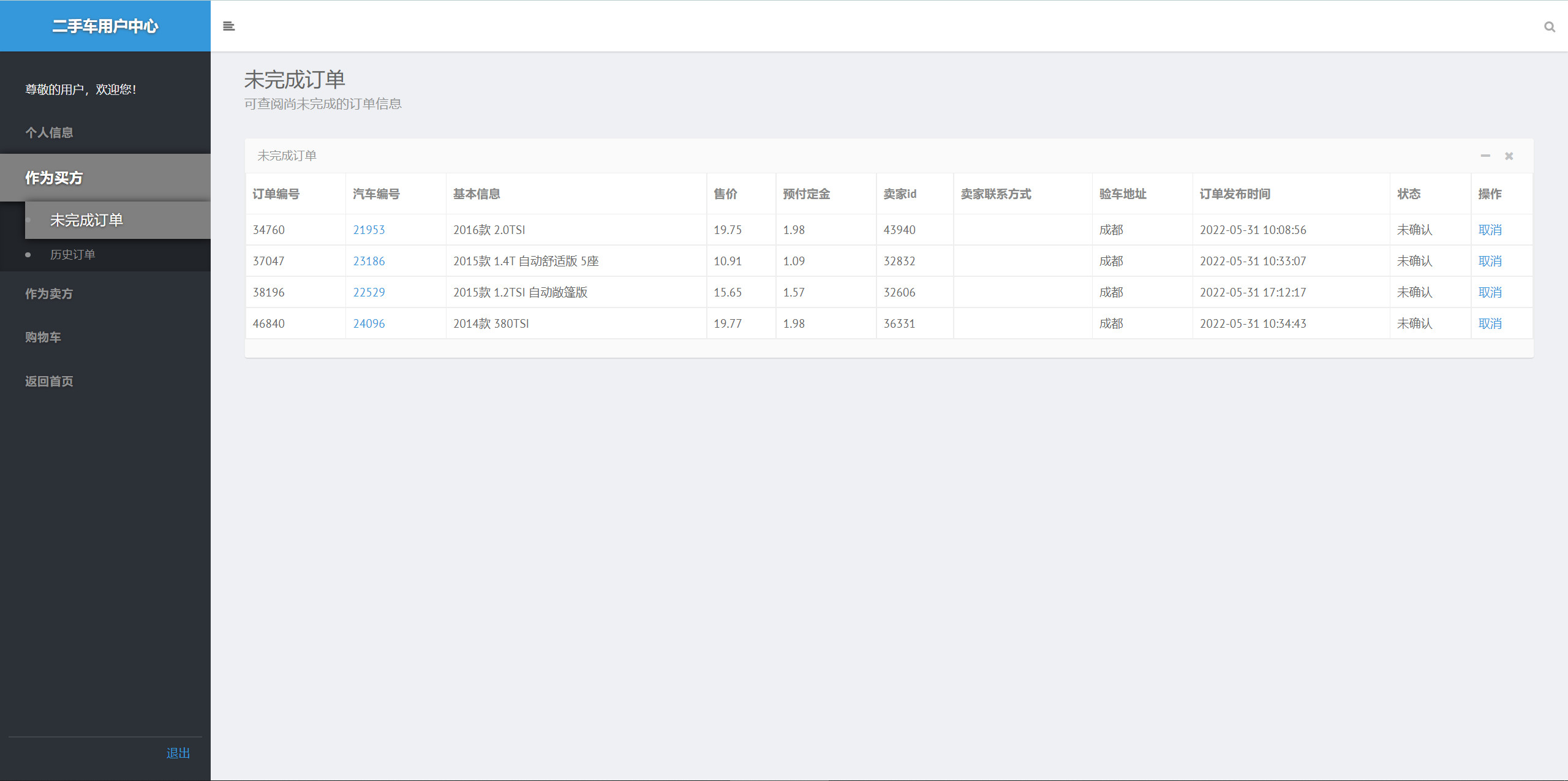Viewport: 1568px width, 781px height.
Task: Open car number 21953 link
Action: point(369,230)
